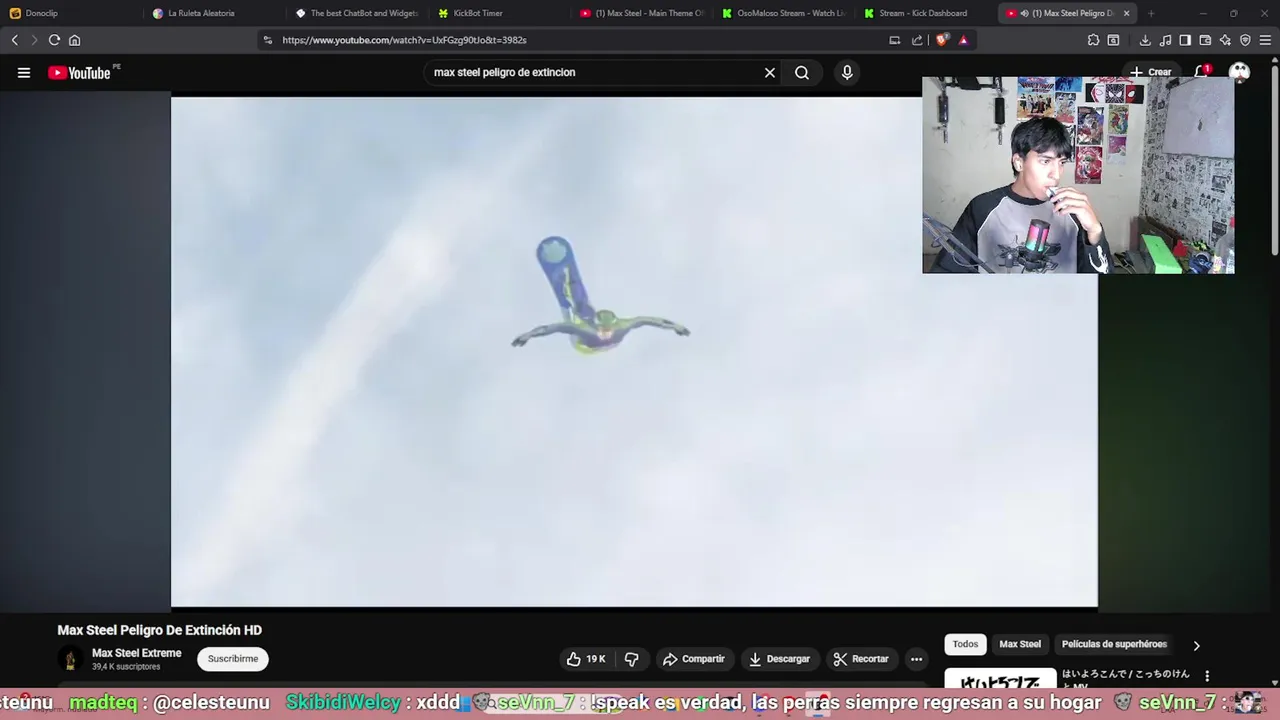This screenshot has width=1280, height=720.
Task: Switch to The best ChatBot and Widgets tab
Action: 357,13
